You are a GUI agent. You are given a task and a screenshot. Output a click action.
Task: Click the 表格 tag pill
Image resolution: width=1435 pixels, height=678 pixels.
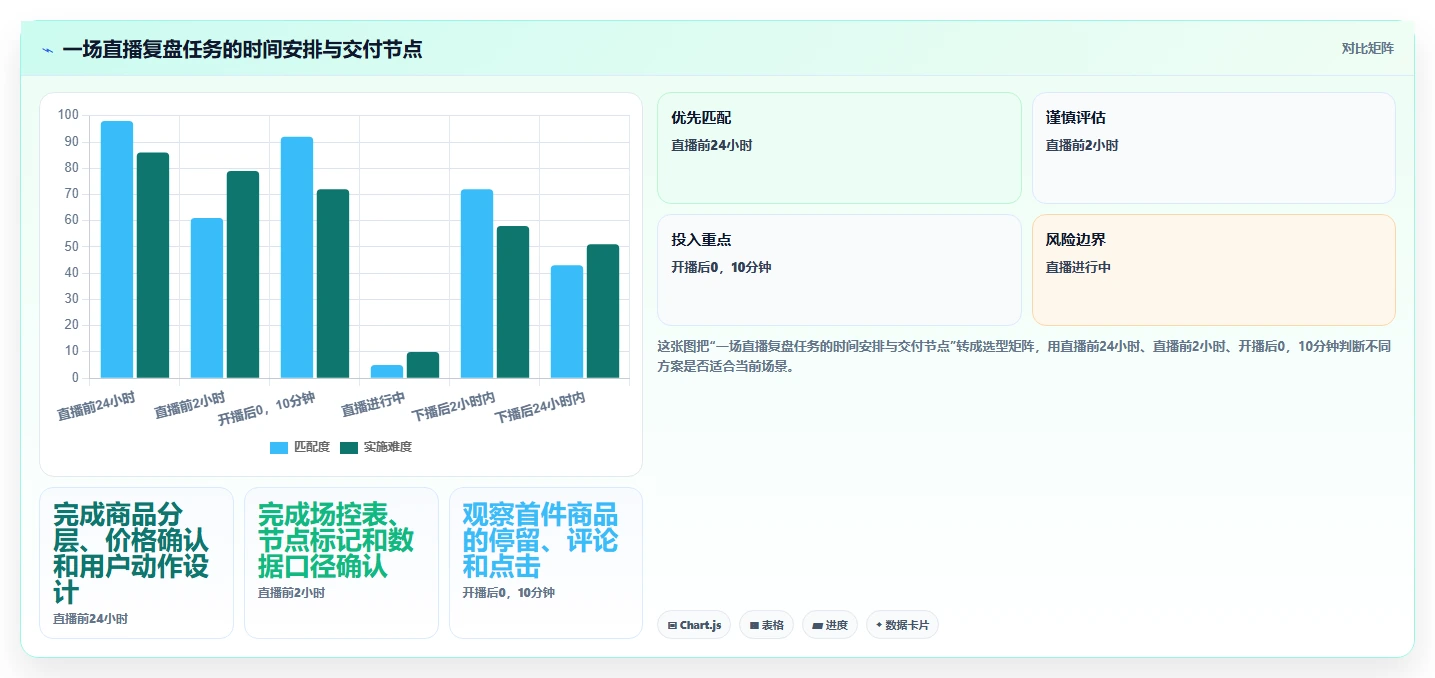767,625
